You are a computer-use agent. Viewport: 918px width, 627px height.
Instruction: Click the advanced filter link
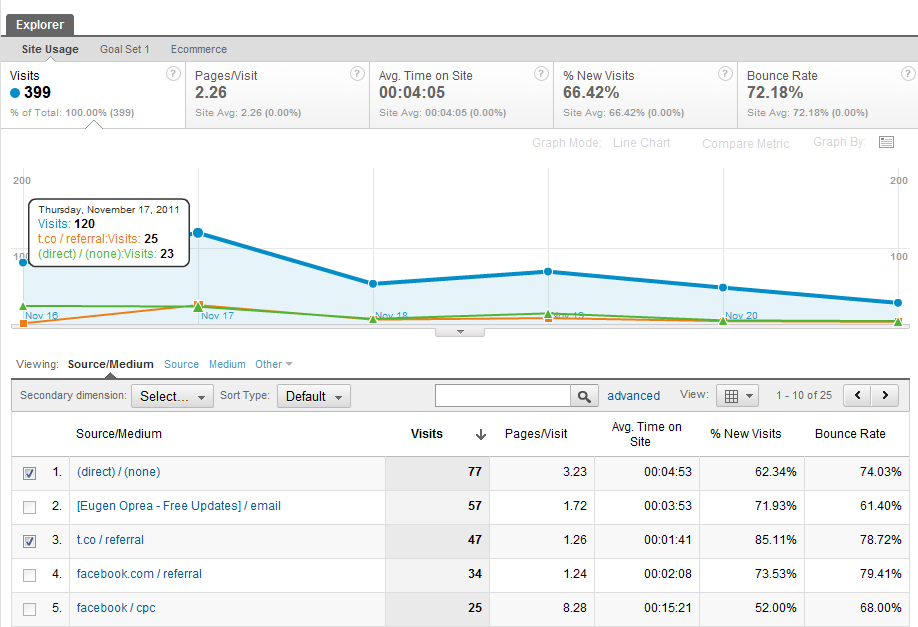pyautogui.click(x=634, y=396)
